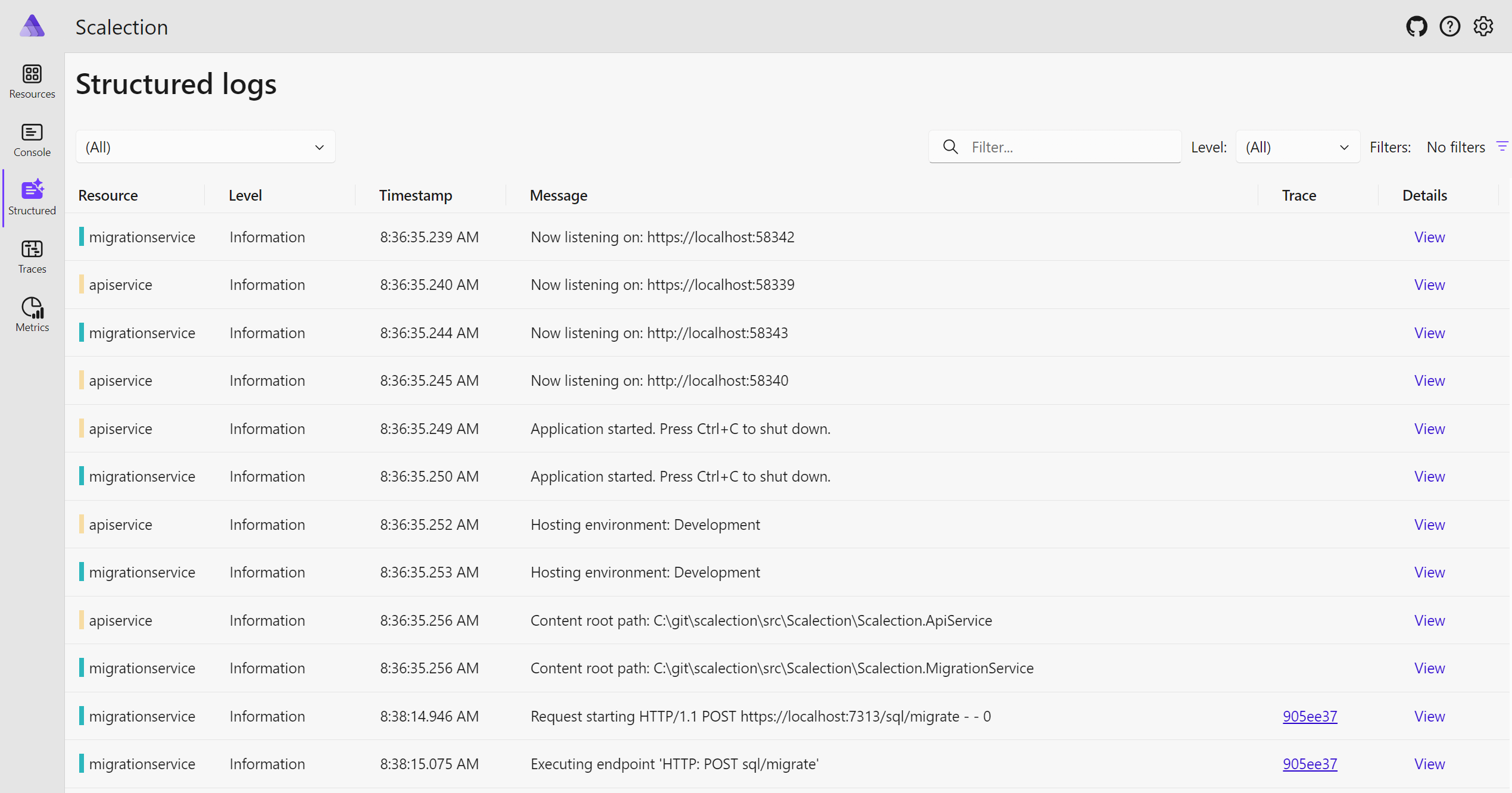Click timestamp 8:36:35.253 AM
The height and width of the screenshot is (793, 1512).
[429, 572]
